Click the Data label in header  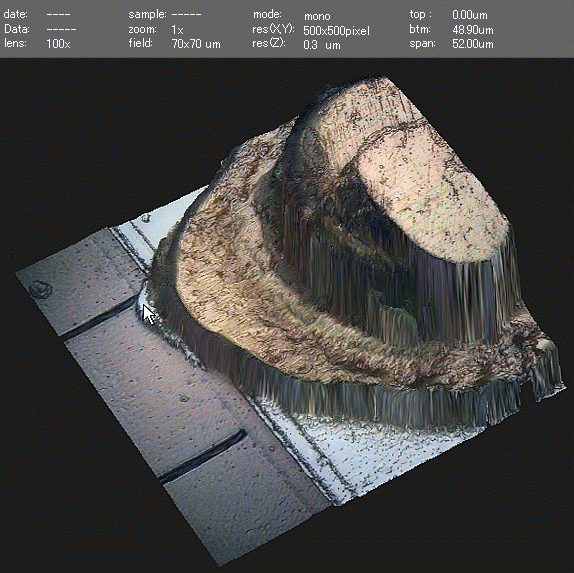pyautogui.click(x=17, y=29)
